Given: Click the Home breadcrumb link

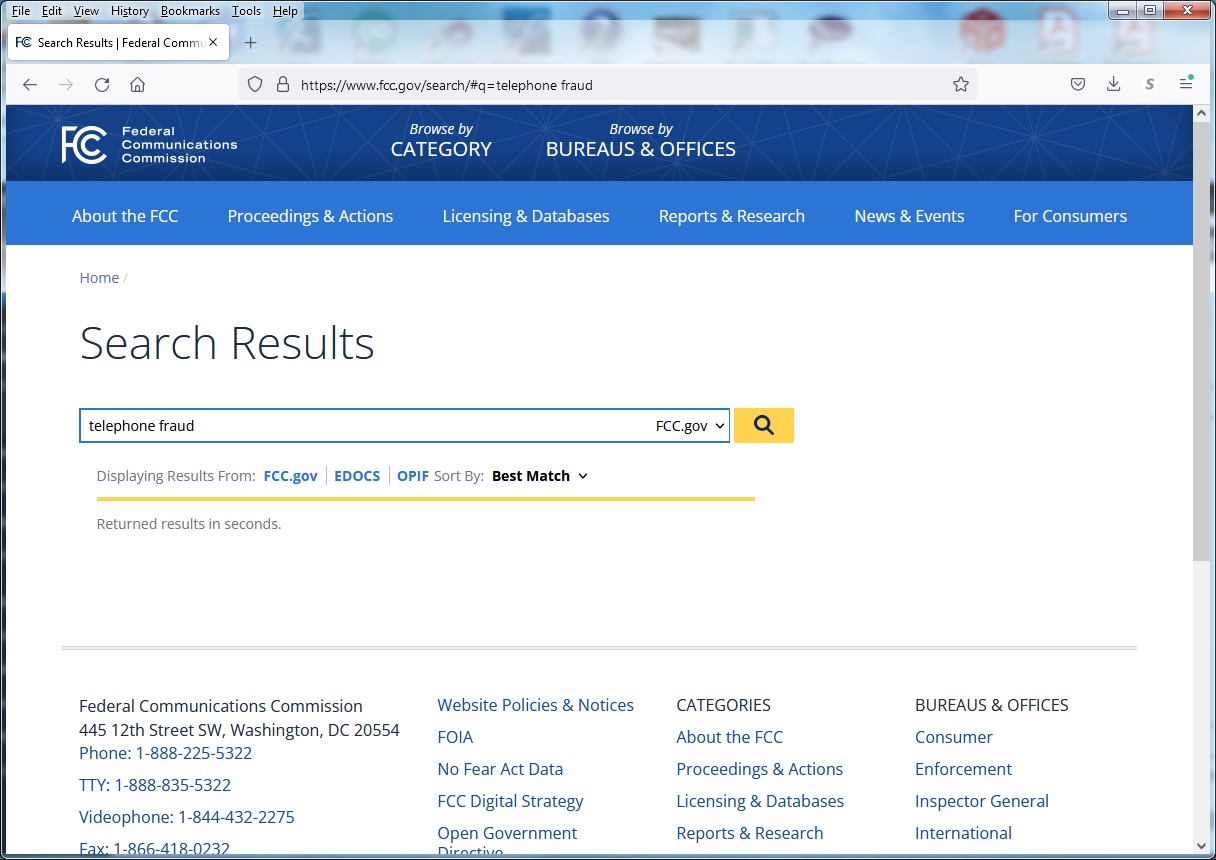Looking at the screenshot, I should point(99,278).
